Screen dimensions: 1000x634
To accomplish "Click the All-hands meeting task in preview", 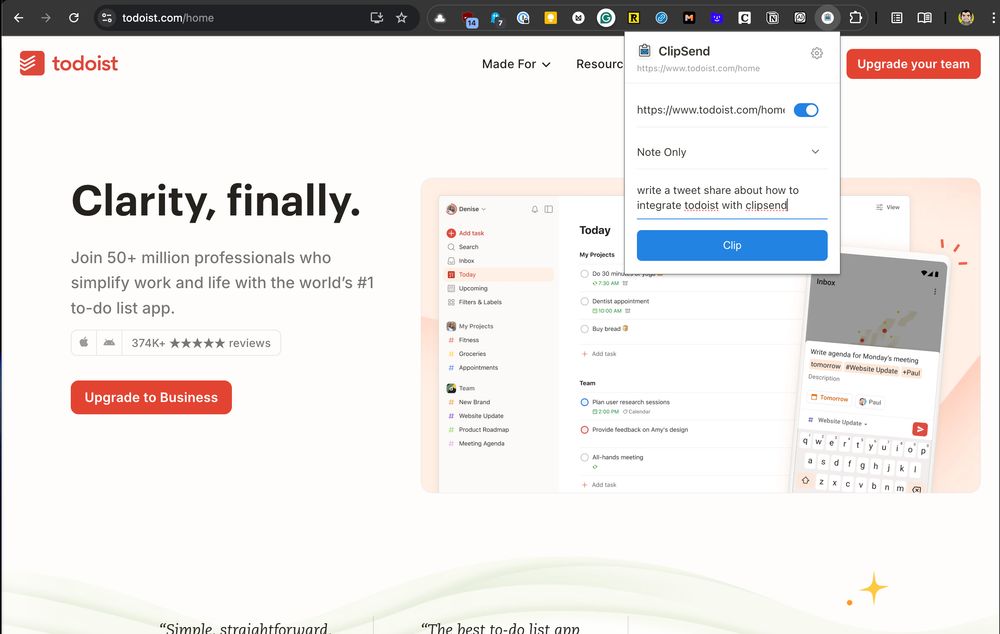I will click(x=617, y=457).
